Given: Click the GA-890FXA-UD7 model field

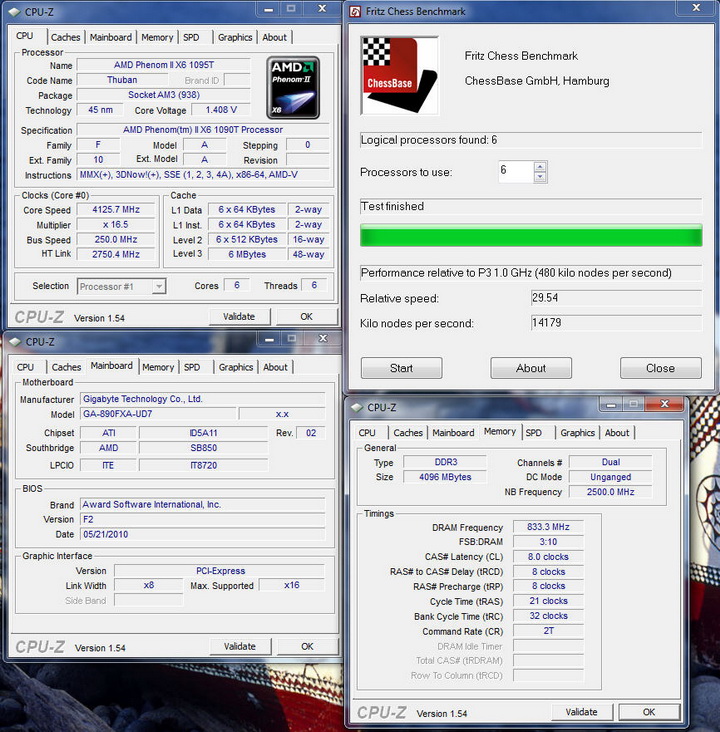Looking at the screenshot, I should pos(158,414).
